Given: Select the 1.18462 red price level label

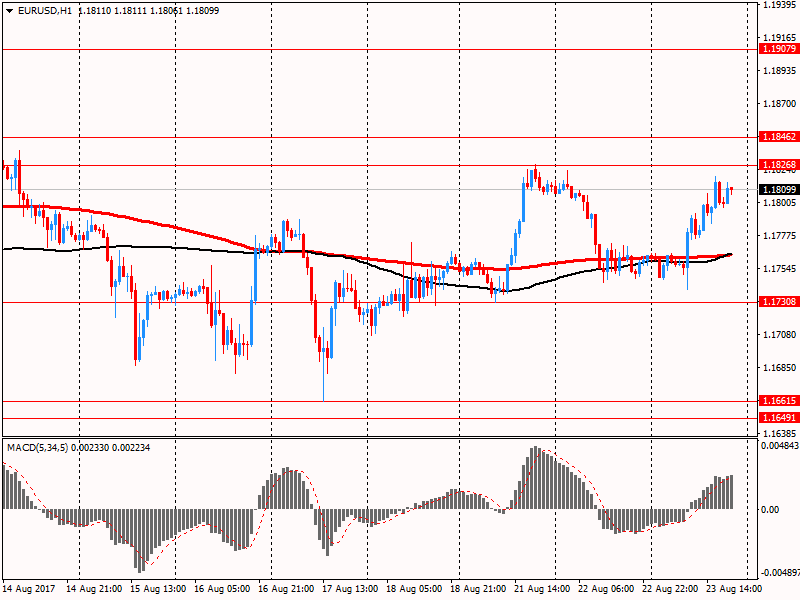Looking at the screenshot, I should pos(779,137).
